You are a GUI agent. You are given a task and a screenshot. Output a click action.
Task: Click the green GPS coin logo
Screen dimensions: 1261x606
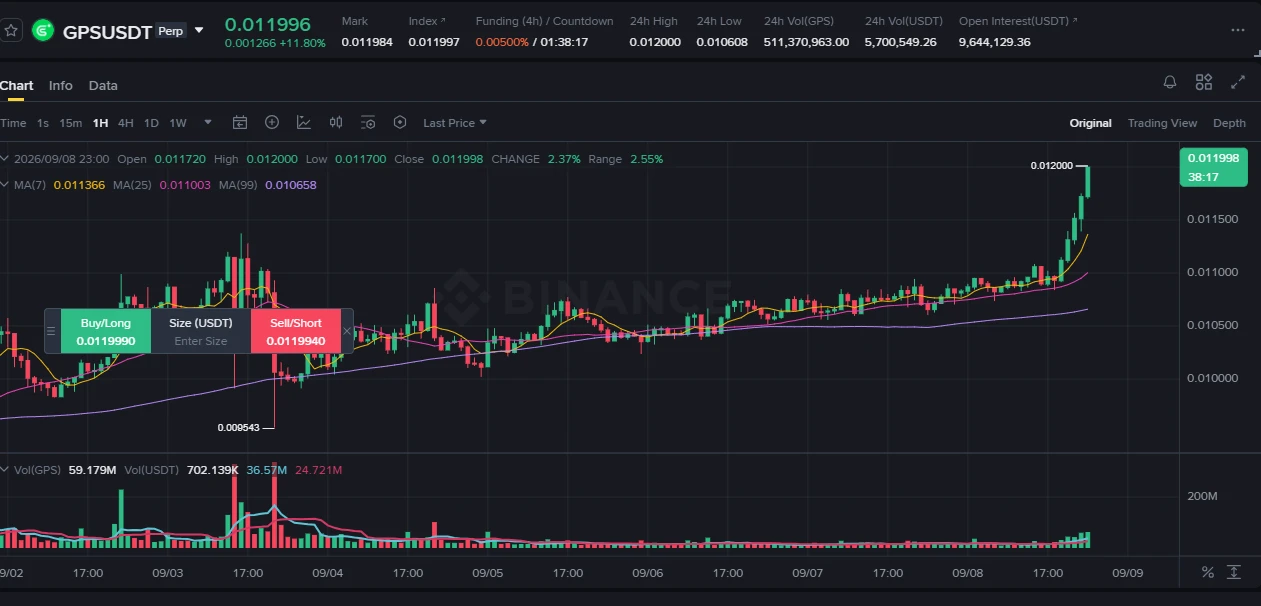coord(43,31)
